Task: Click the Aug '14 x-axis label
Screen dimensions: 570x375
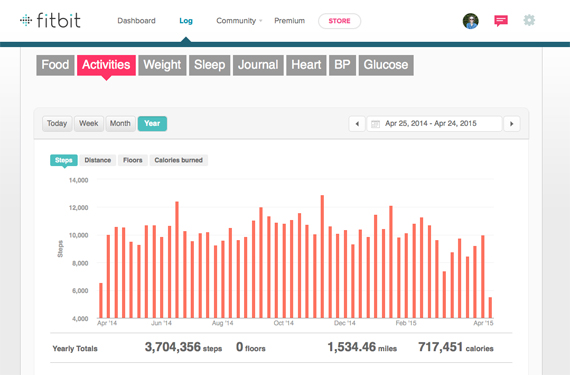Action: point(222,323)
